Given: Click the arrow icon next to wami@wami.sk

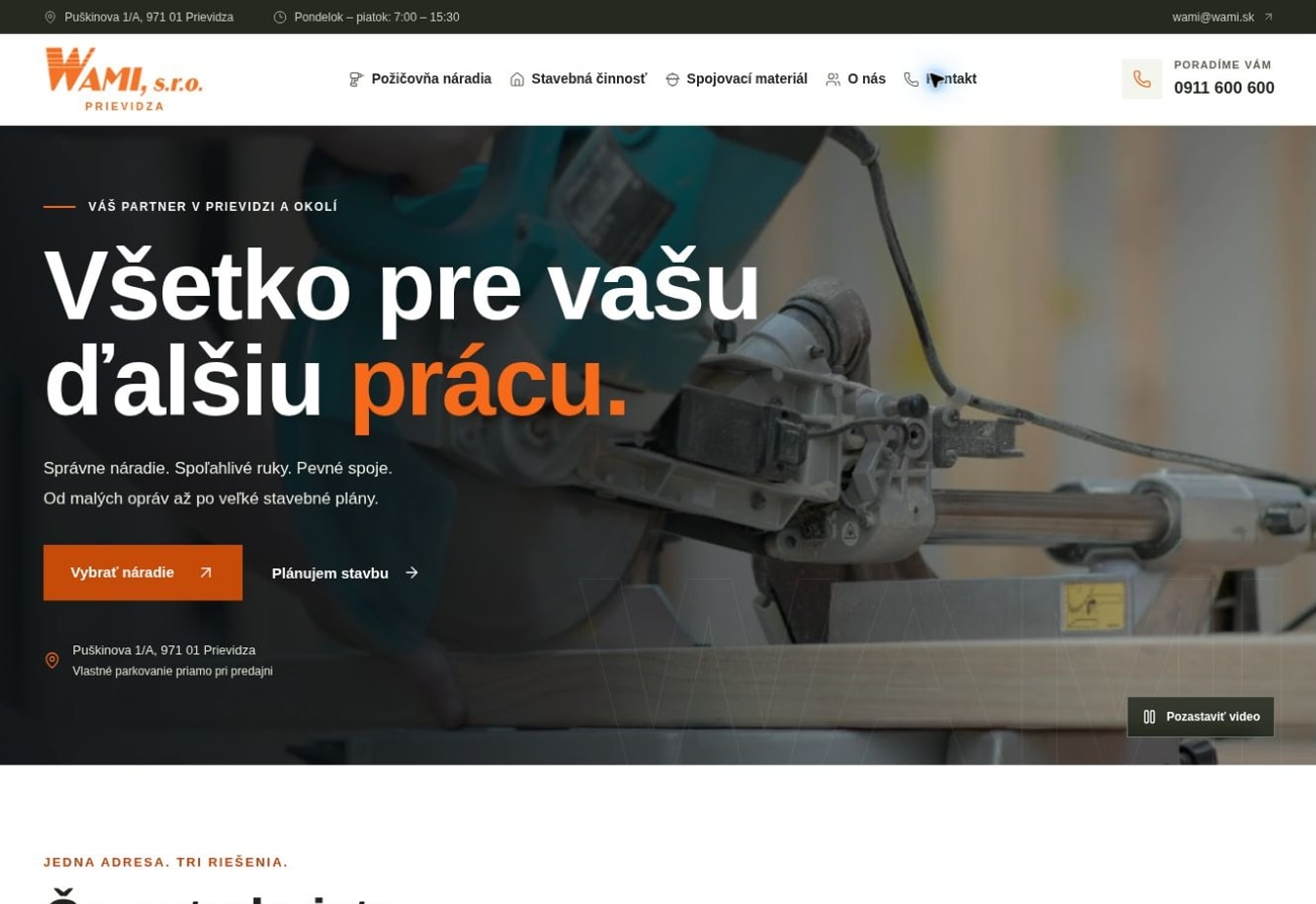Looking at the screenshot, I should tap(1268, 18).
